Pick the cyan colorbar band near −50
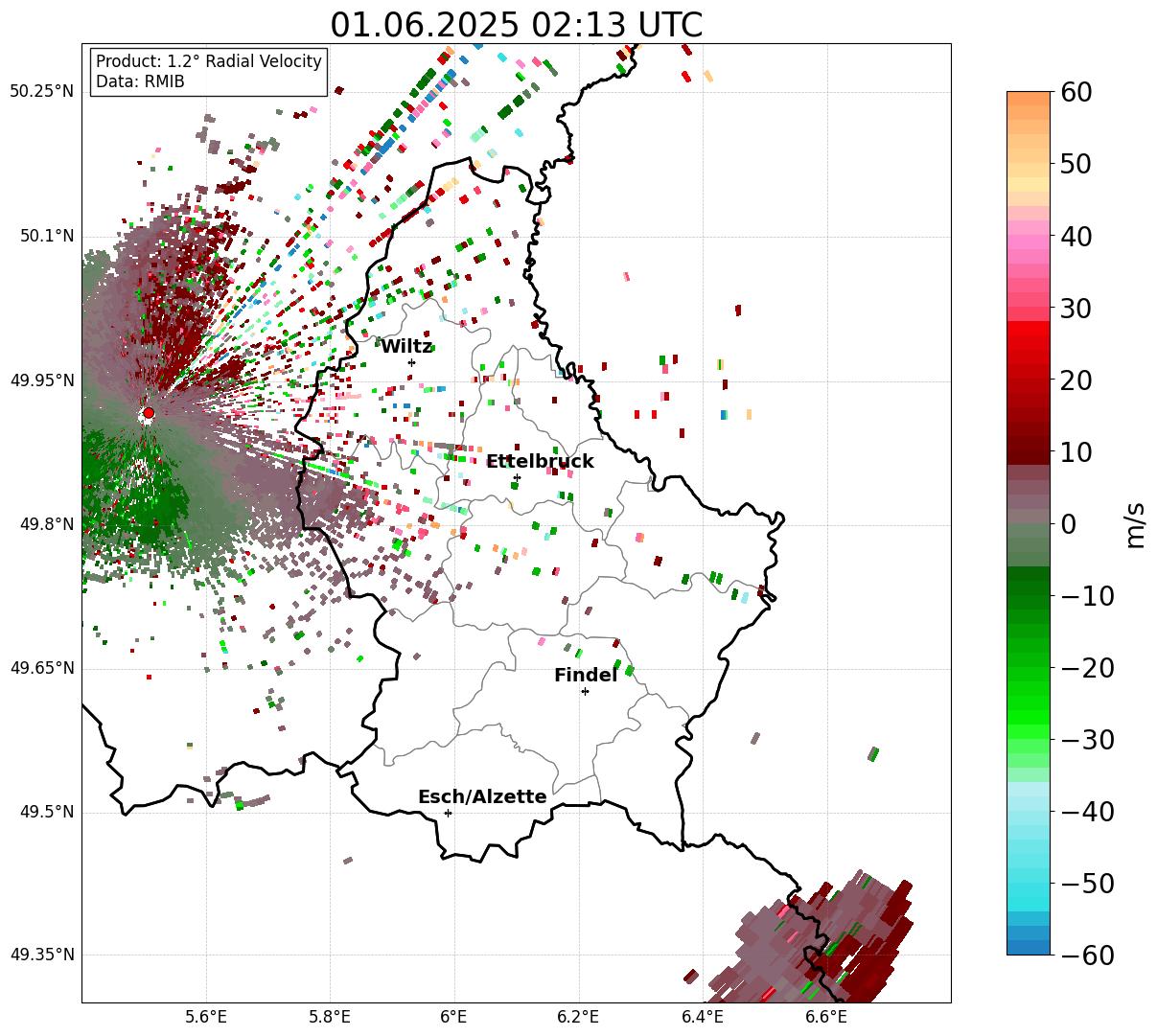This screenshot has width=1157, height=1036. click(x=1029, y=890)
